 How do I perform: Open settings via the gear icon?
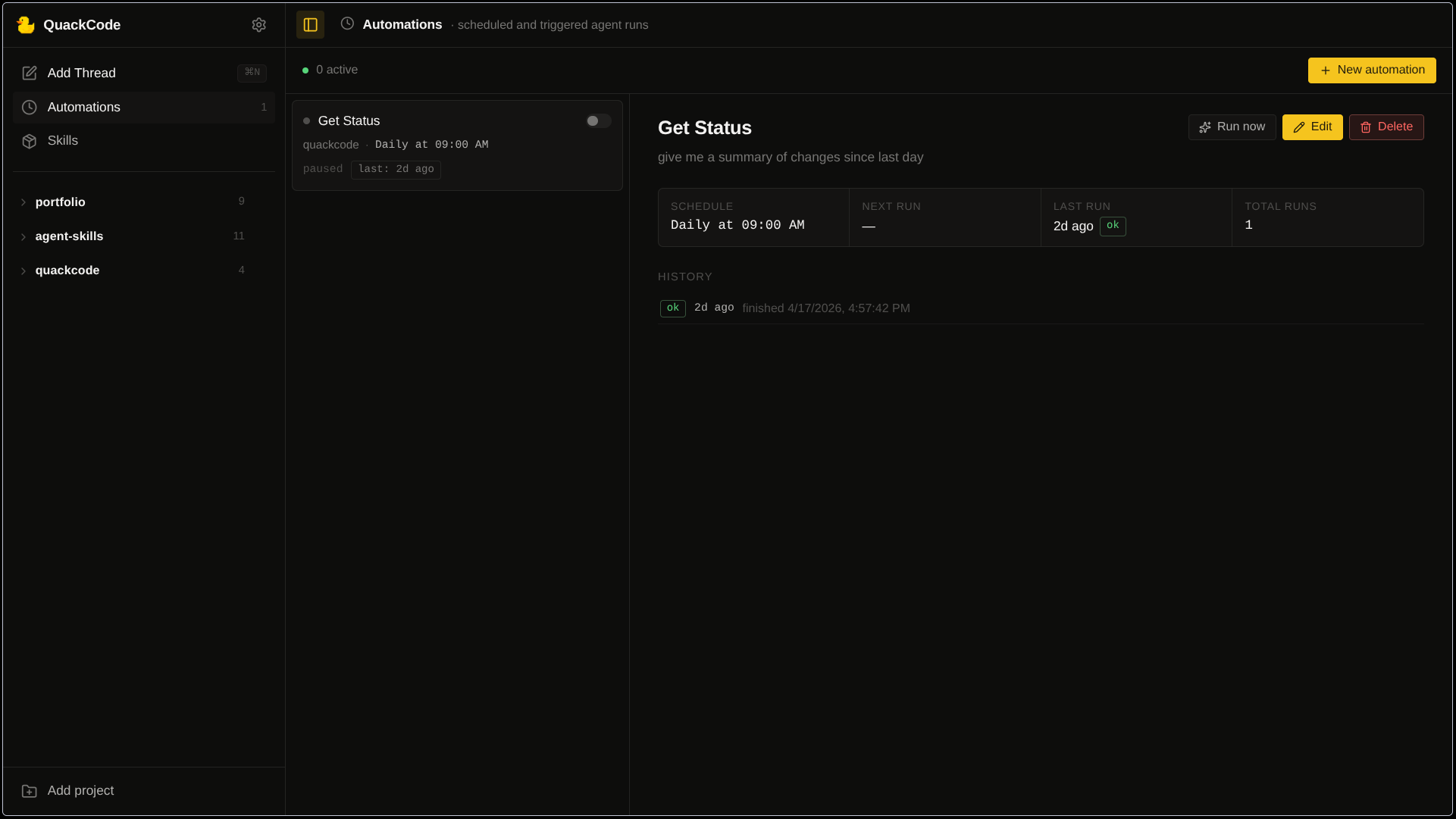259,24
